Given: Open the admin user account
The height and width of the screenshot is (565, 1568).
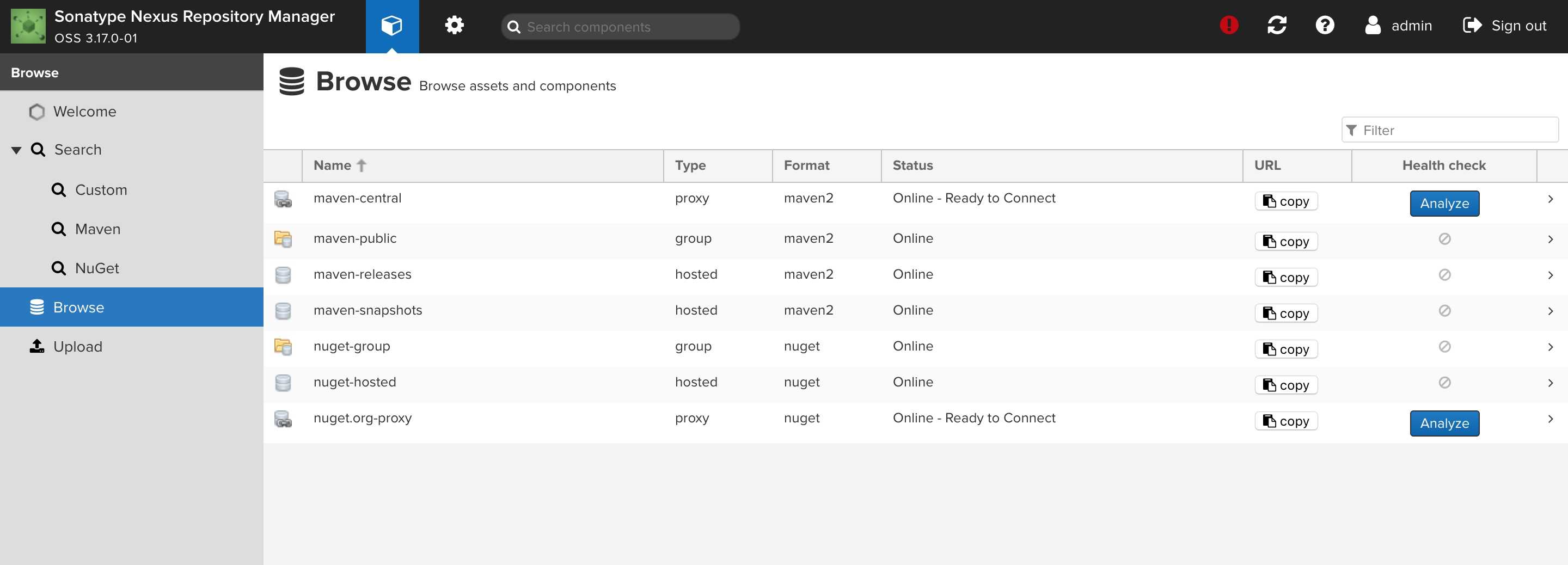Looking at the screenshot, I should coord(1398,26).
